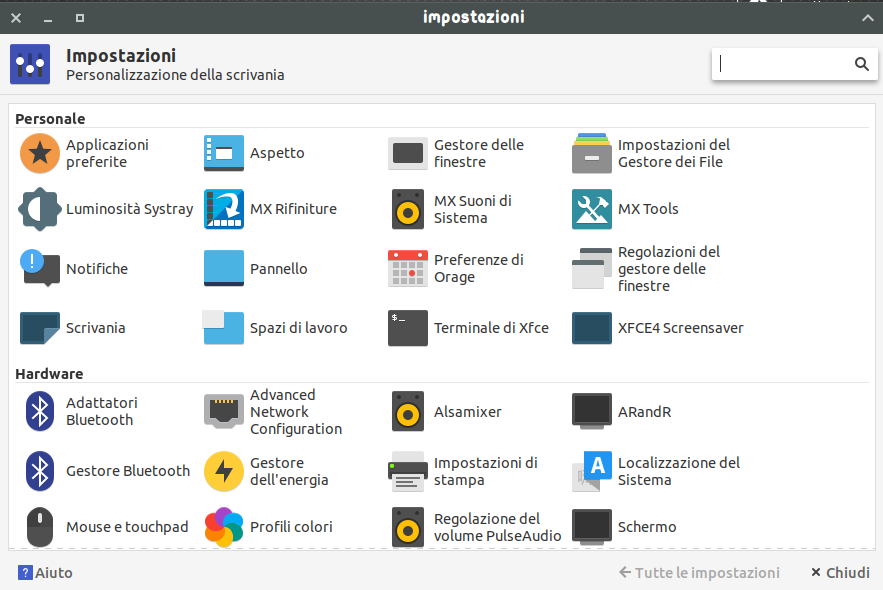
Task: Open Applicazioni preferite star icon
Action: (40, 153)
